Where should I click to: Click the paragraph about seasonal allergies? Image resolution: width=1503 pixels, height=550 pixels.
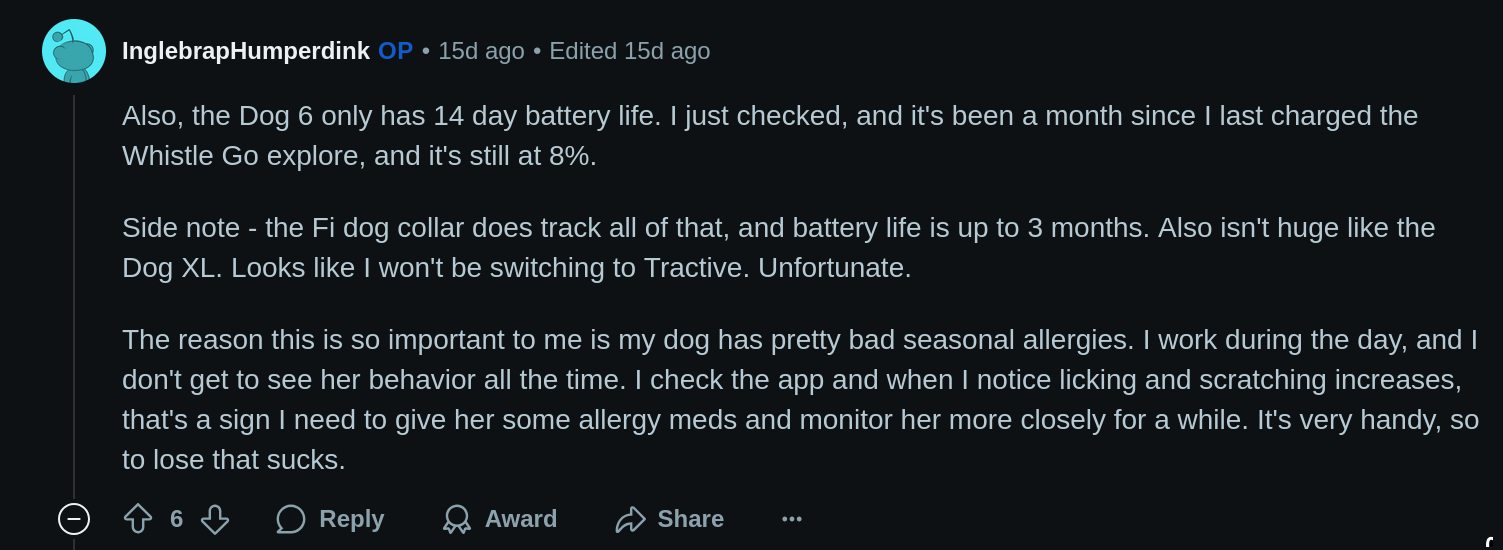(800, 400)
